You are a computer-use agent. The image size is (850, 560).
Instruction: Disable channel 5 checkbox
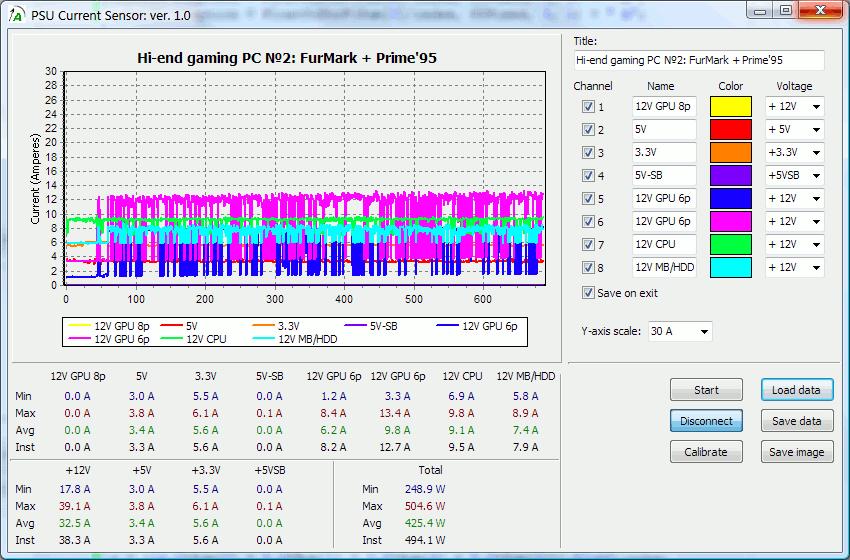click(x=588, y=198)
